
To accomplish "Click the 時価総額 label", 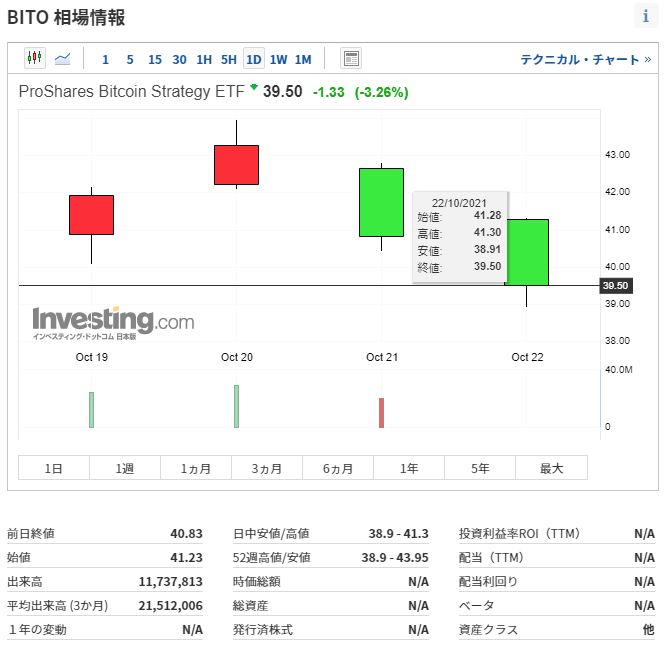I will coord(257,582).
